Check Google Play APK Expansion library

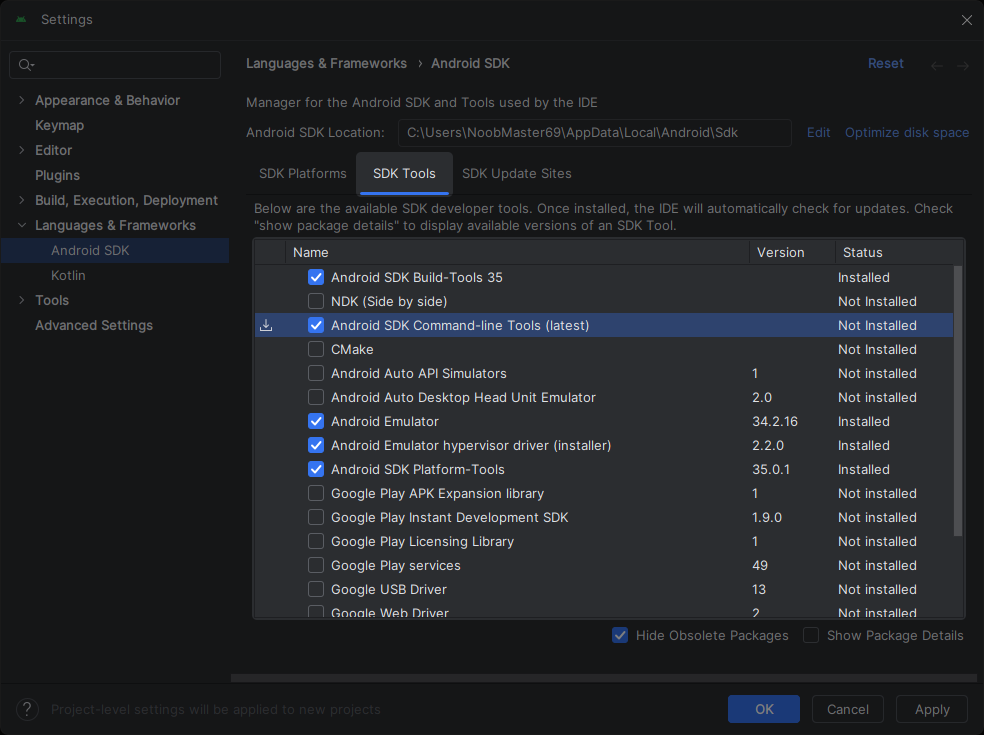coord(316,493)
